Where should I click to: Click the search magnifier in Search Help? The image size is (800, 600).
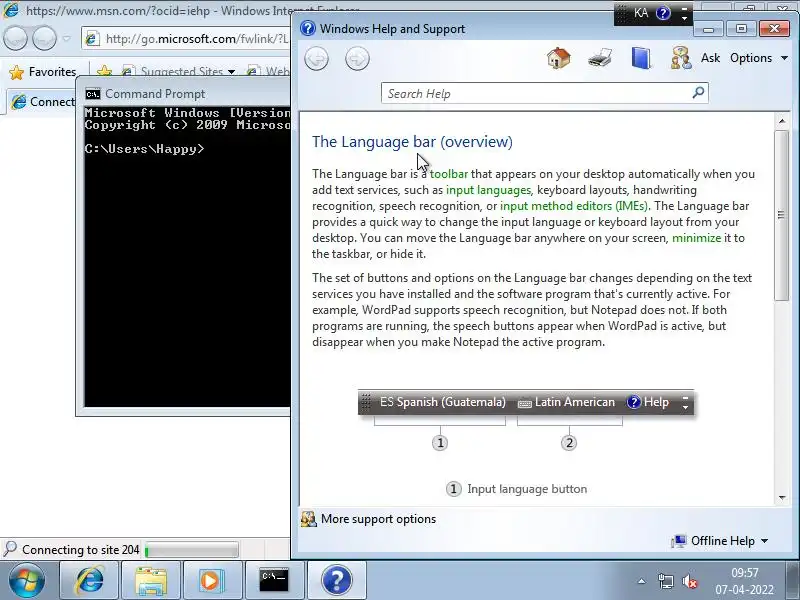[698, 92]
